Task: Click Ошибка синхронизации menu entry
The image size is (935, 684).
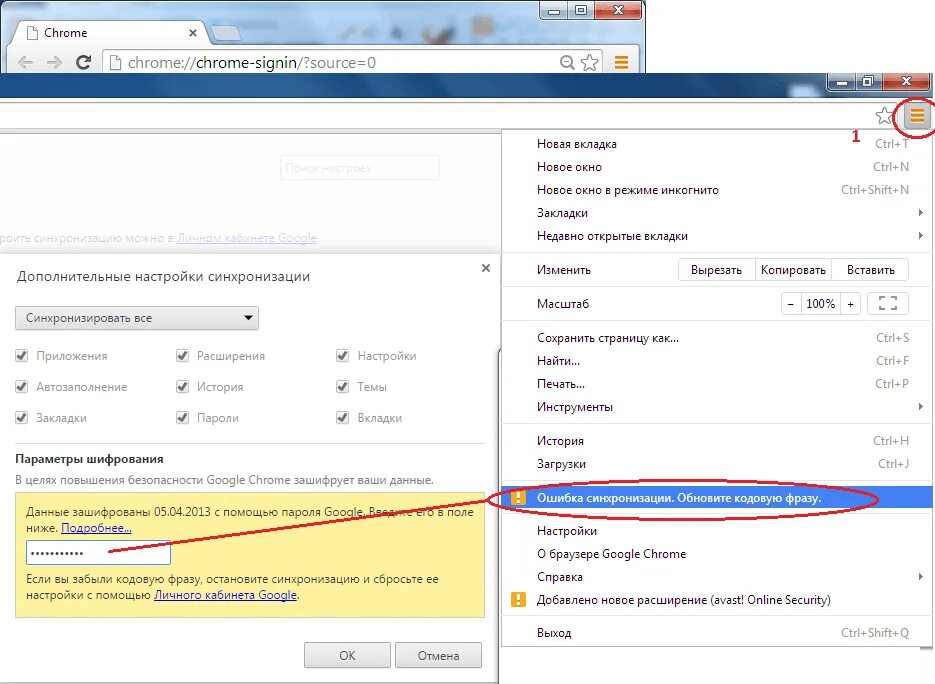Action: (717, 497)
